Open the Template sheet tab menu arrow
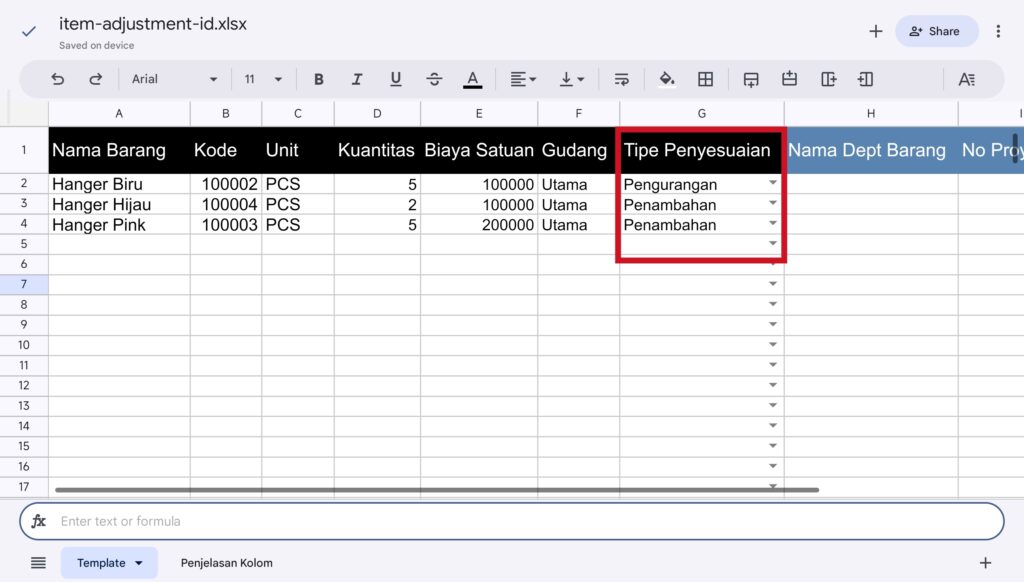The image size is (1024, 582). 138,562
